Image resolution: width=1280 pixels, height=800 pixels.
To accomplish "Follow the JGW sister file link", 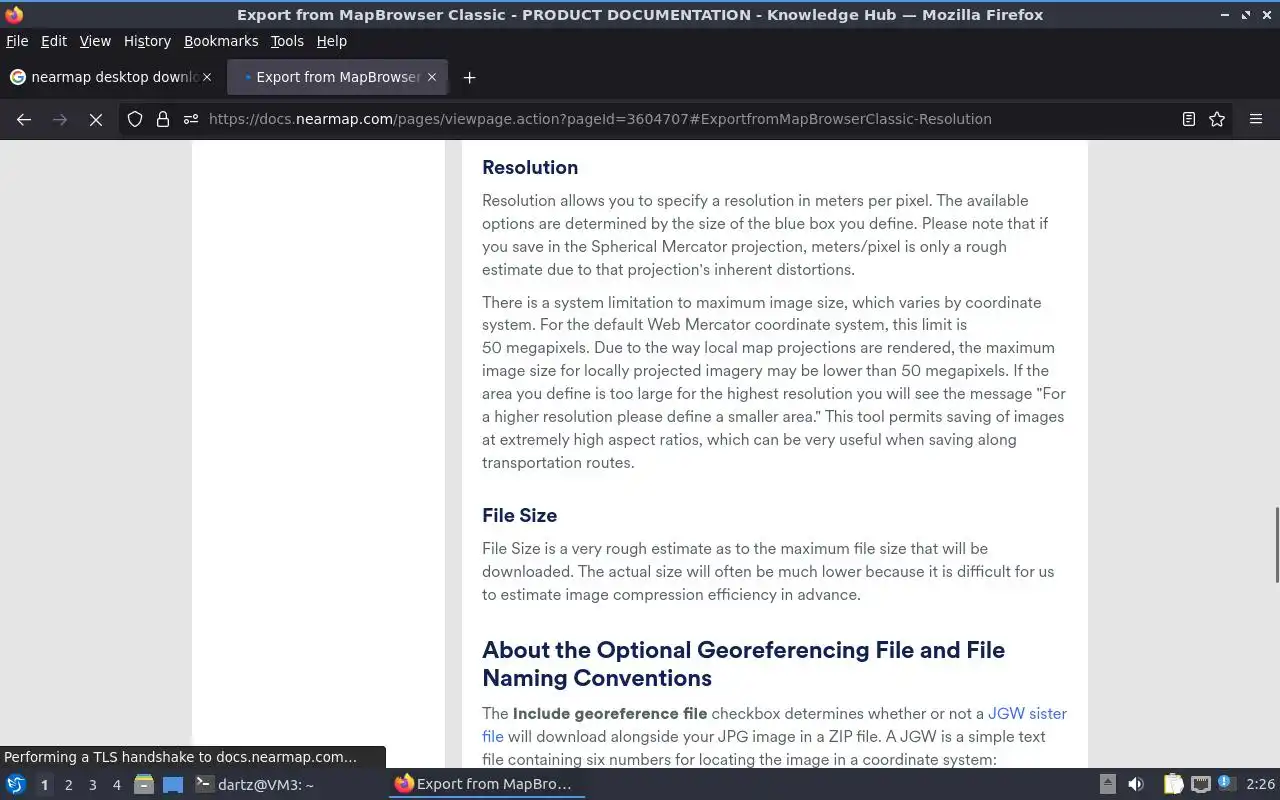I will point(774,725).
